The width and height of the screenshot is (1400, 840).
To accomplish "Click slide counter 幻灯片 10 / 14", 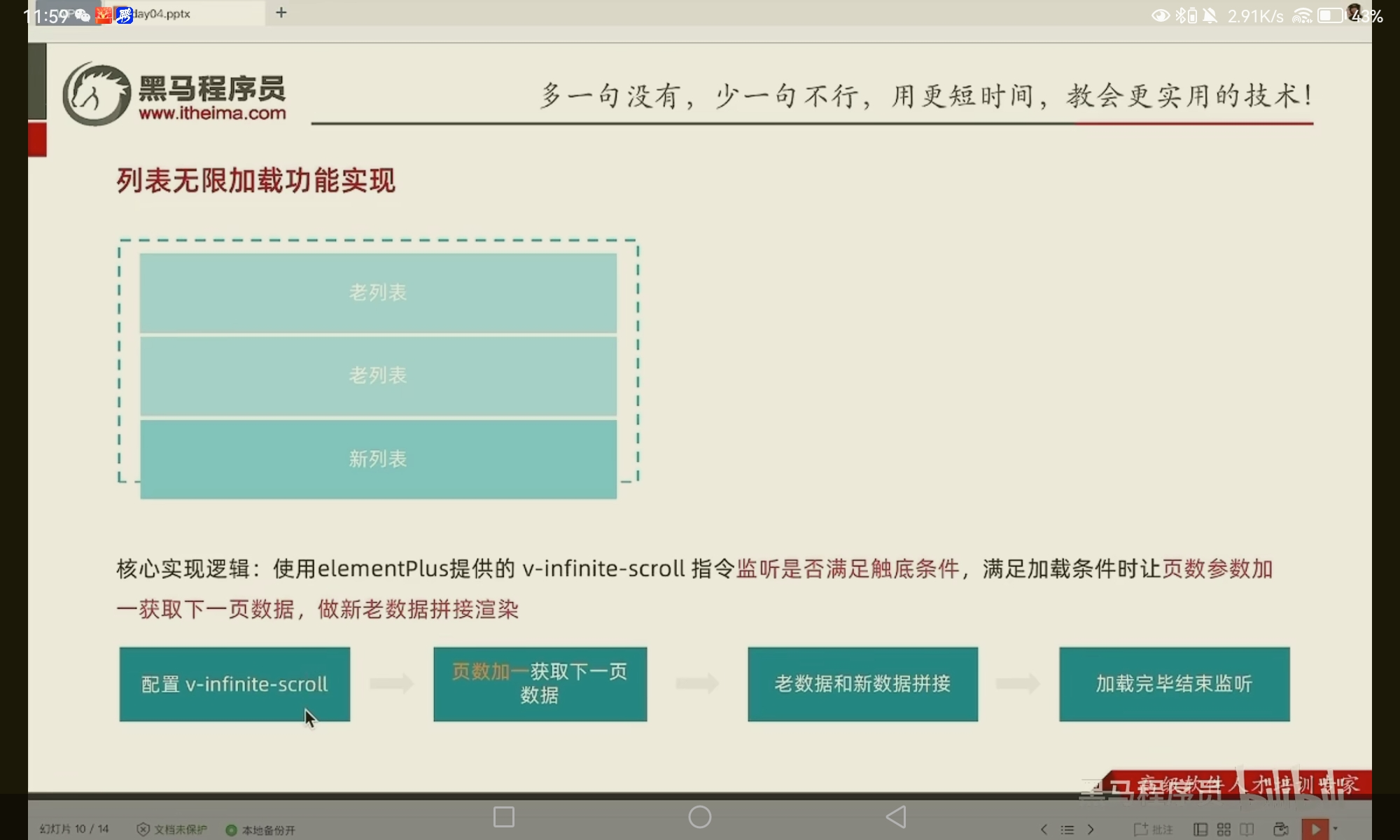I will [74, 829].
